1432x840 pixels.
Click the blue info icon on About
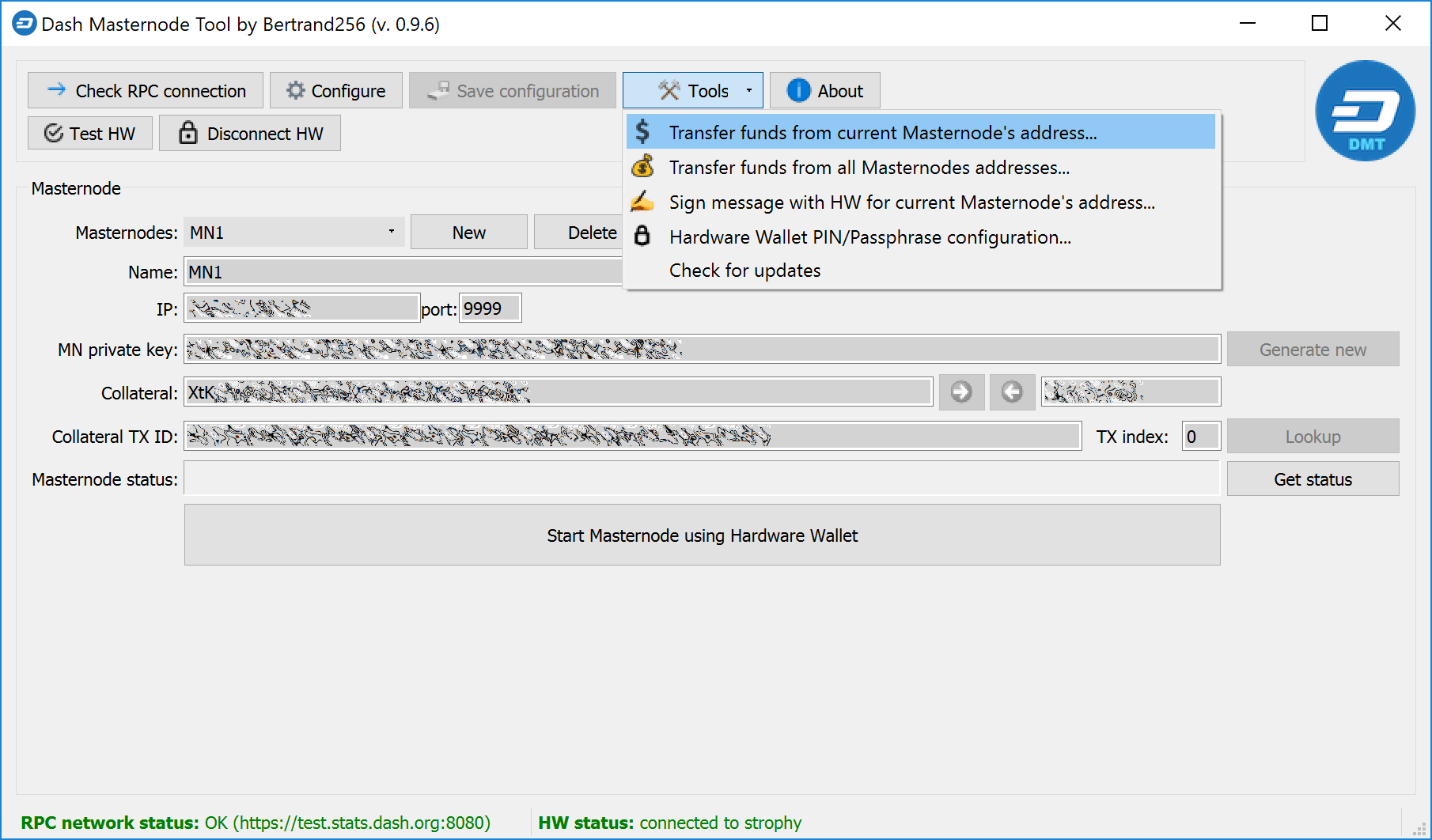coord(798,90)
